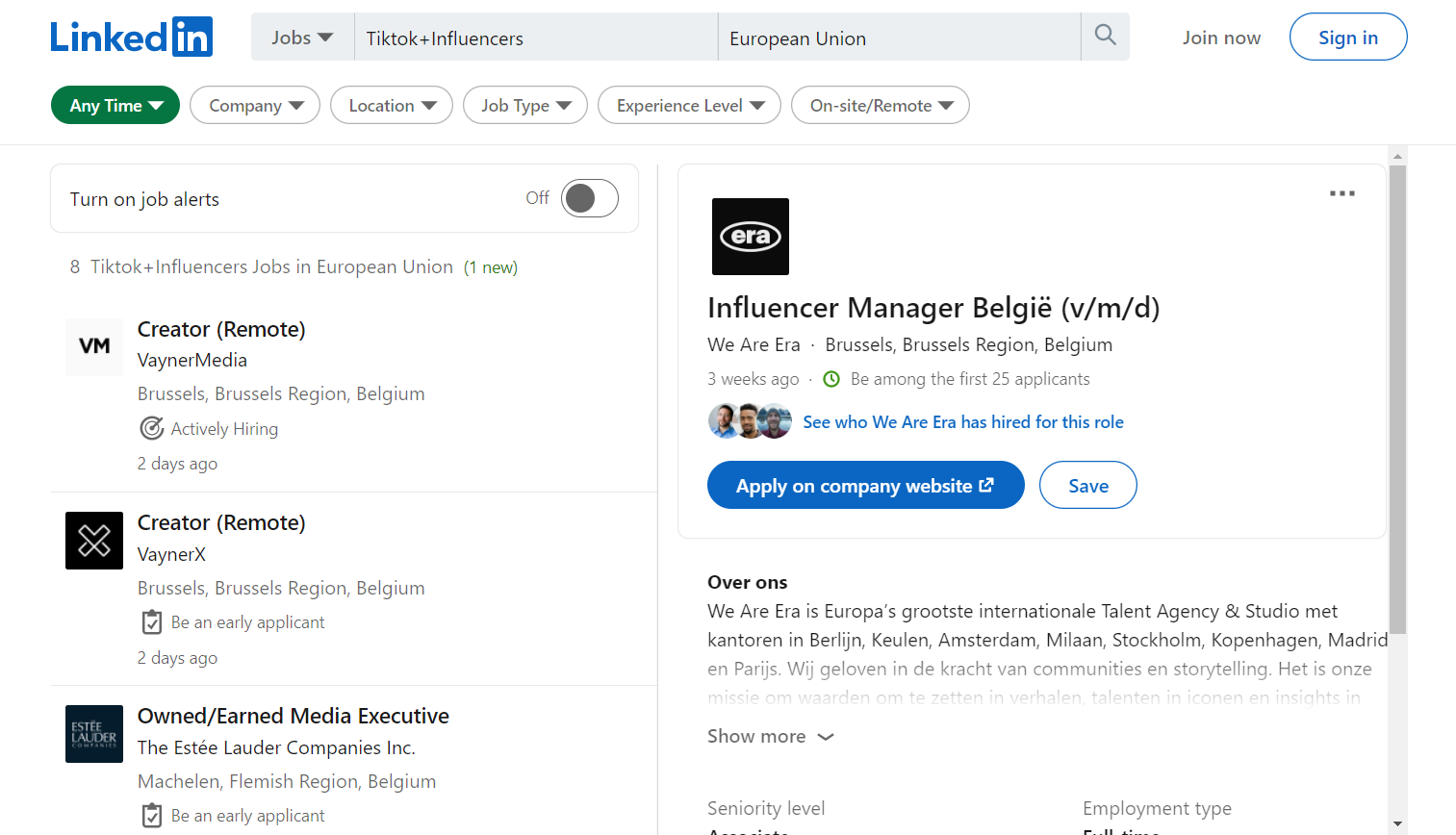Viewport: 1456px width, 835px height.
Task: Click the Influencer Manager België job title
Action: pyautogui.click(x=933, y=308)
